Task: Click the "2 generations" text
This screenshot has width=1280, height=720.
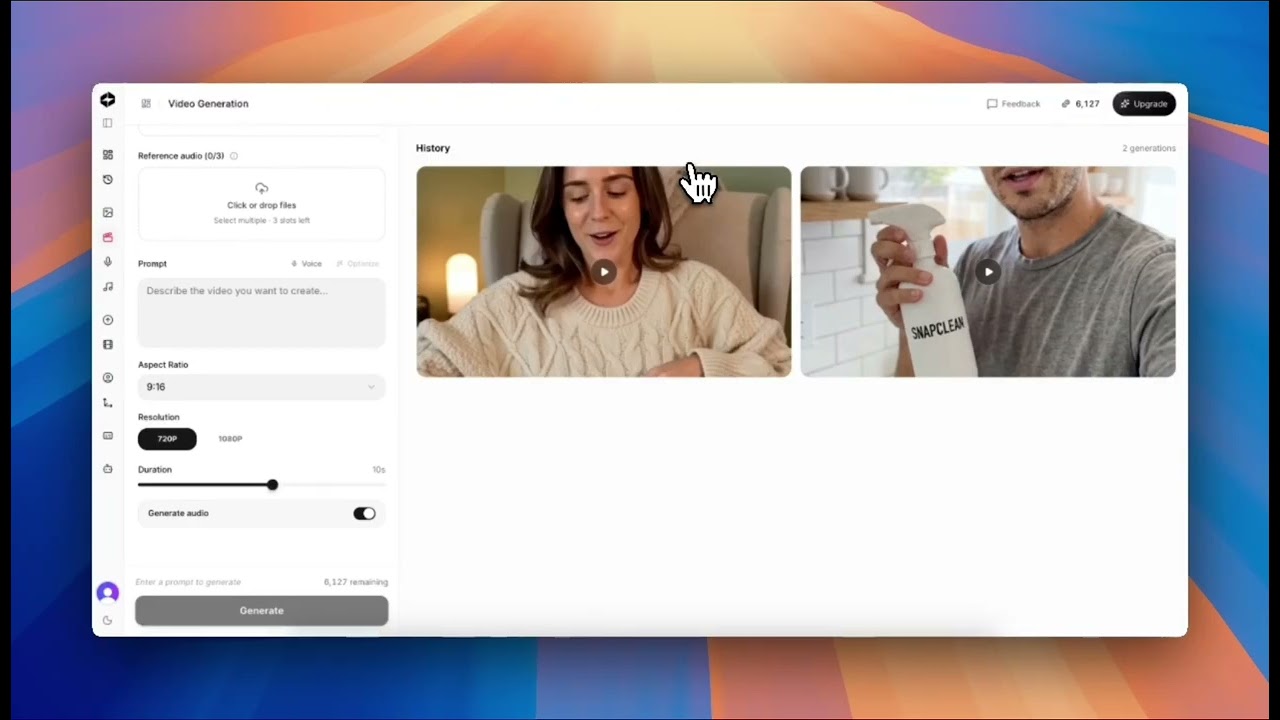Action: coord(1149,149)
